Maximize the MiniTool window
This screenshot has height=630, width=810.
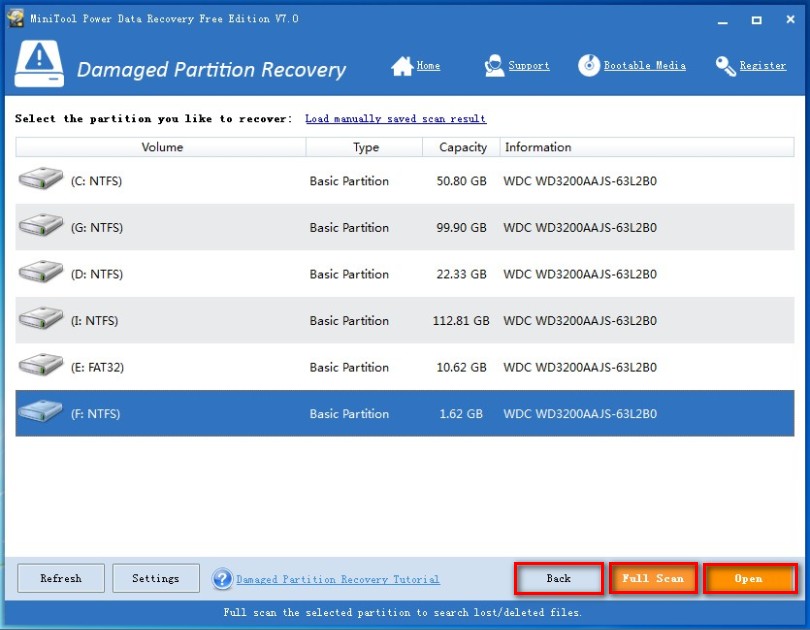click(x=756, y=20)
